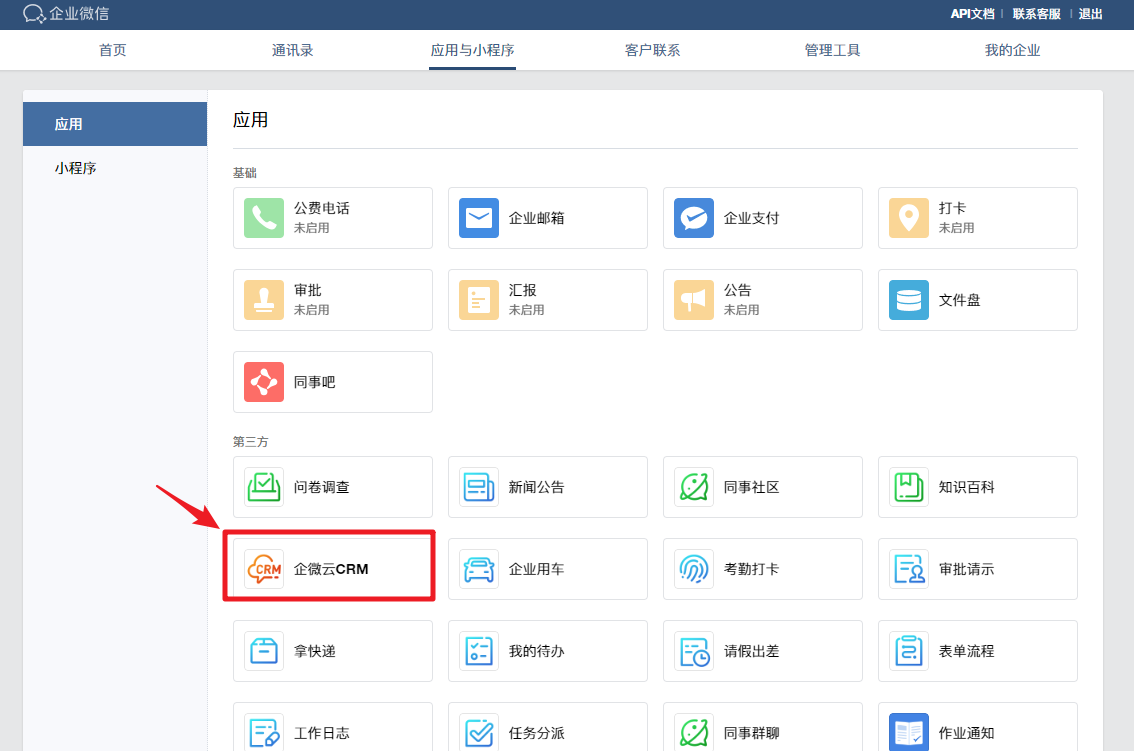
Task: Open the 管理工具 tab
Action: (832, 50)
